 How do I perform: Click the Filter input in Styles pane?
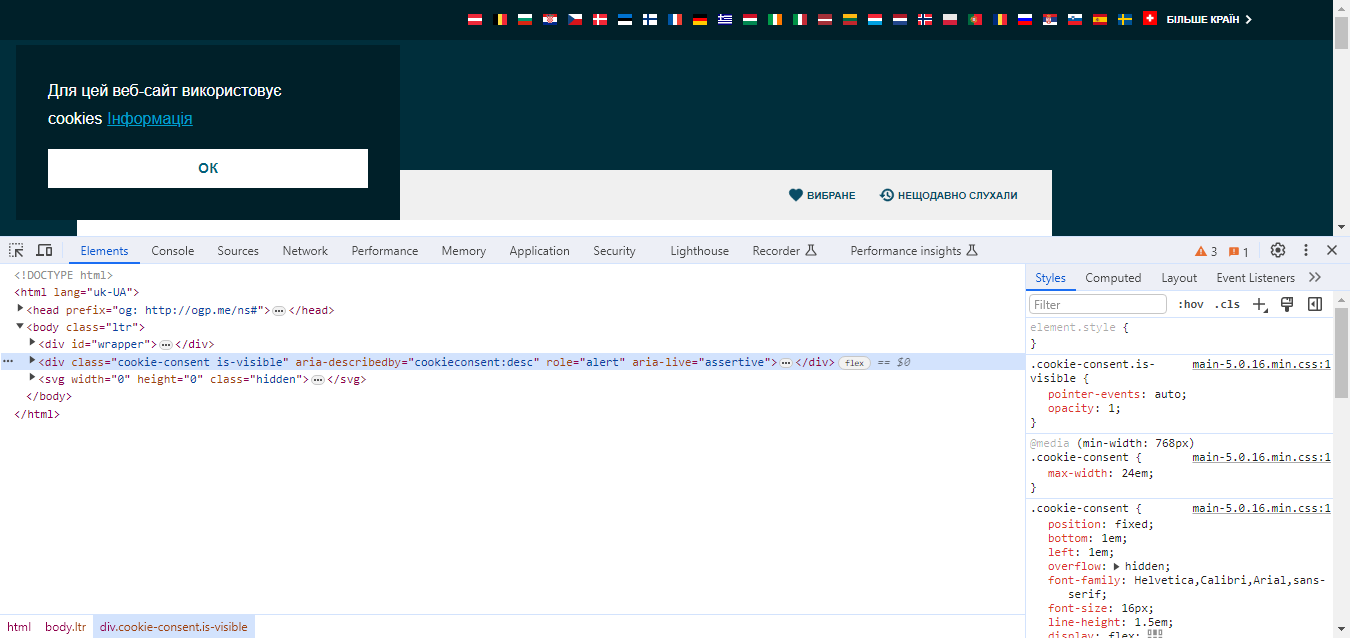[1096, 304]
